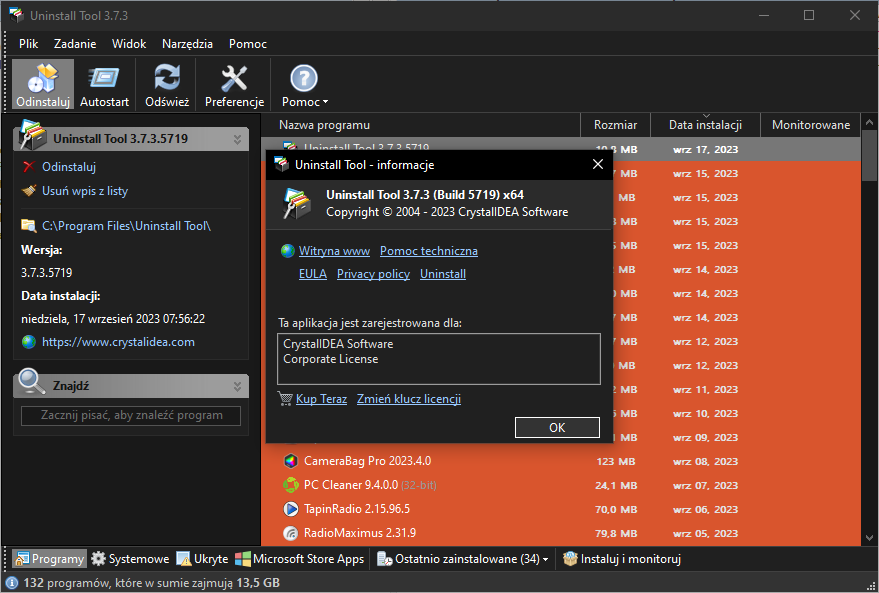Click the program search input field
This screenshot has width=879, height=593.
[131, 415]
